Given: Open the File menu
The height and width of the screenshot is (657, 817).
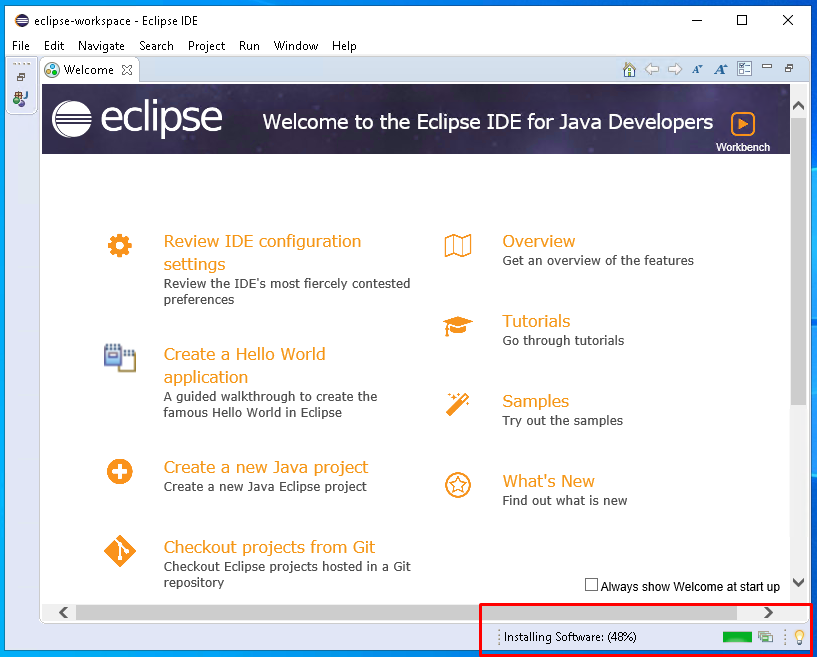Looking at the screenshot, I should point(21,46).
